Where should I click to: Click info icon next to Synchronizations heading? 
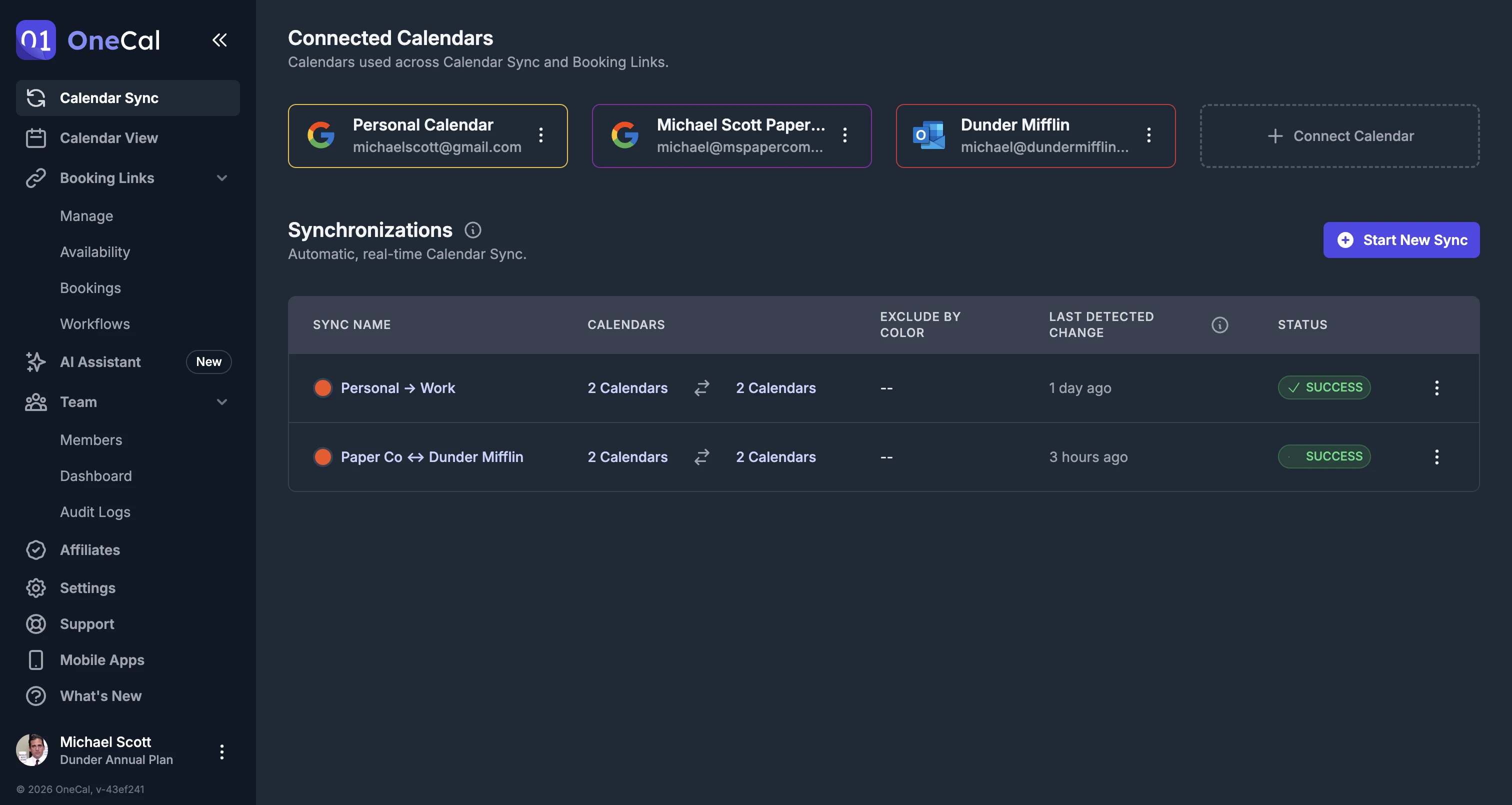[x=473, y=230]
